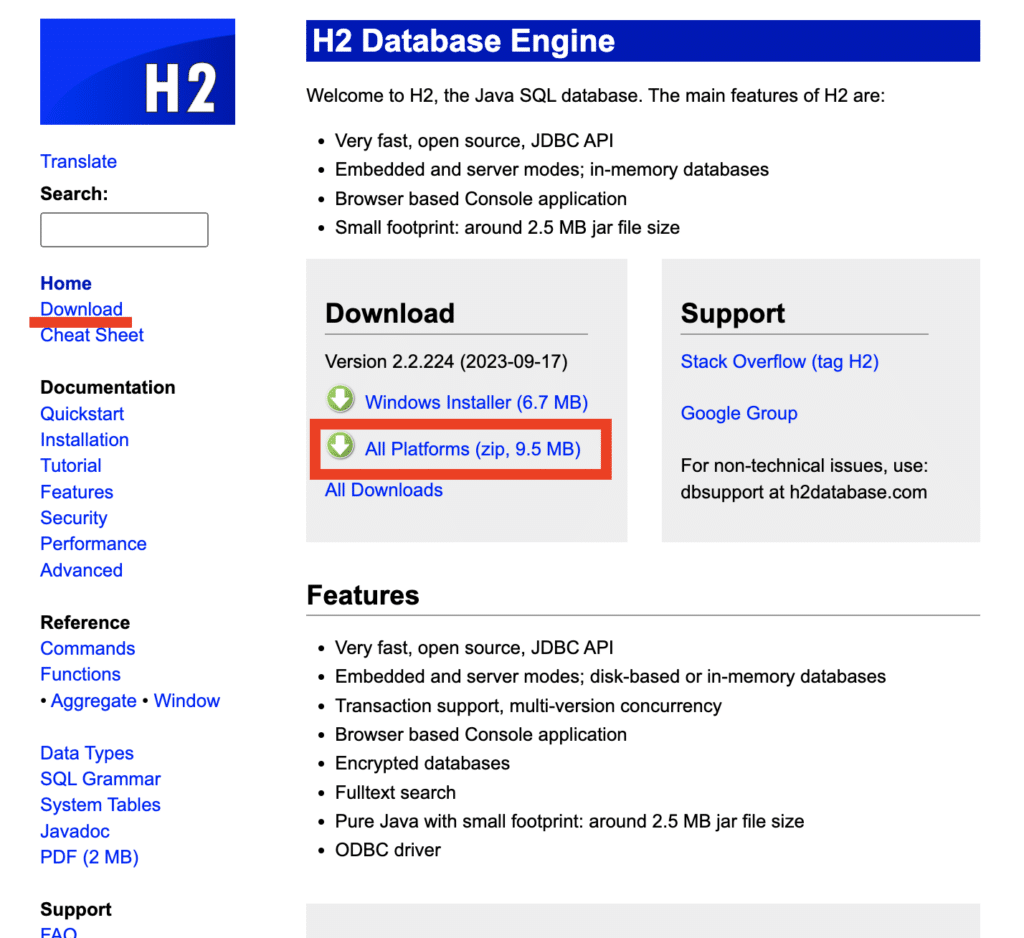Open the SQL Grammar reference
This screenshot has height=938, width=1024.
tap(100, 778)
